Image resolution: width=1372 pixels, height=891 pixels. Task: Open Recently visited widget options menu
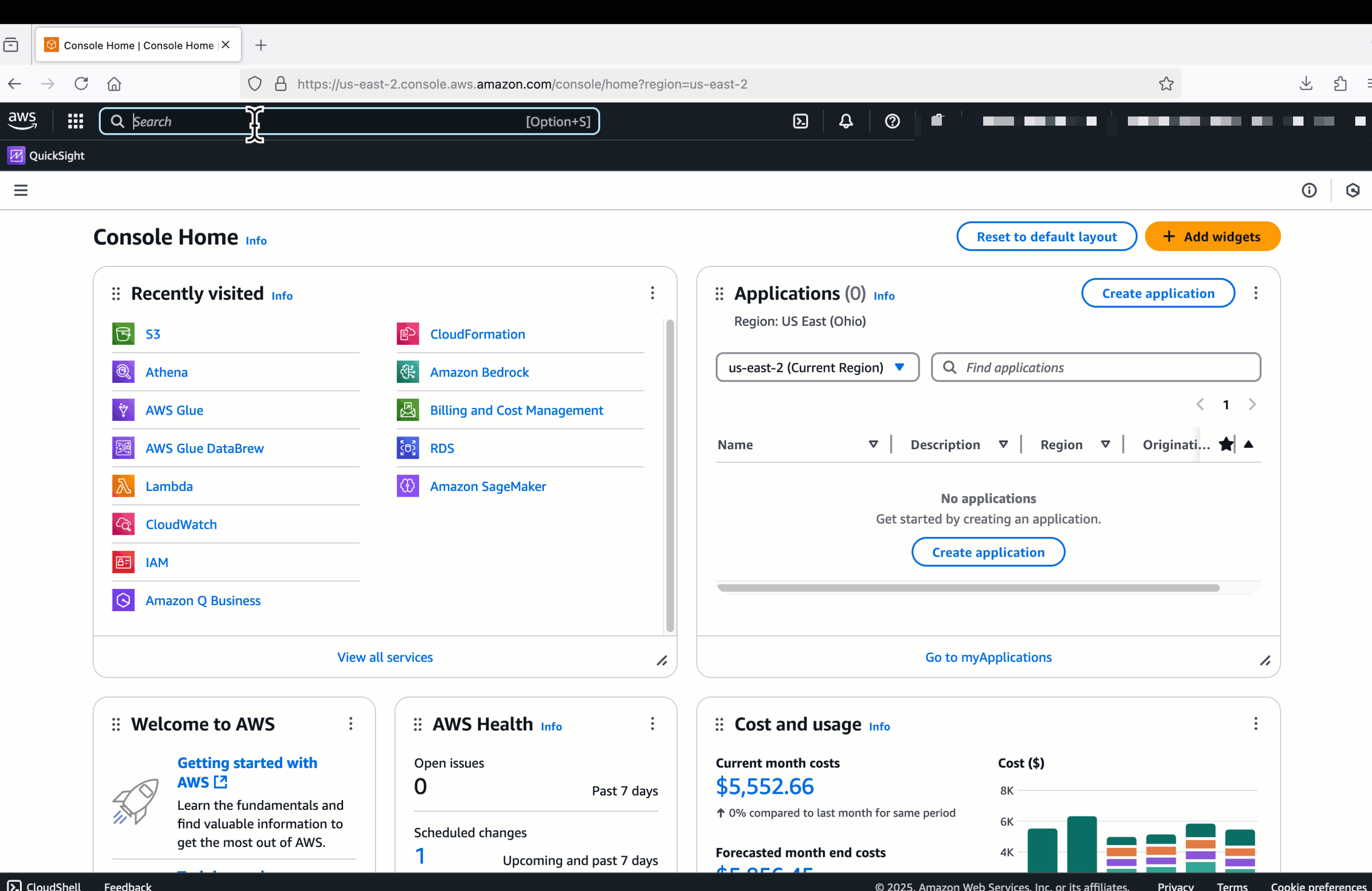[652, 293]
